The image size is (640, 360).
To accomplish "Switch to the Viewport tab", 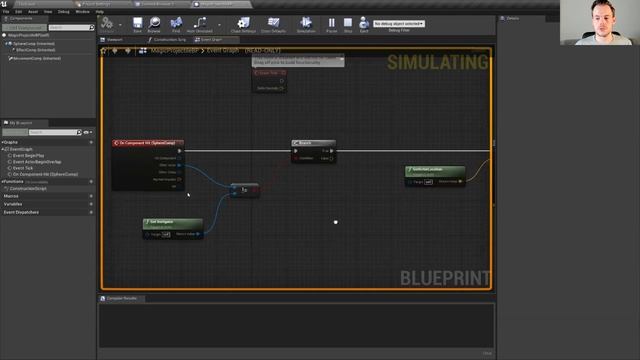I will click(115, 40).
